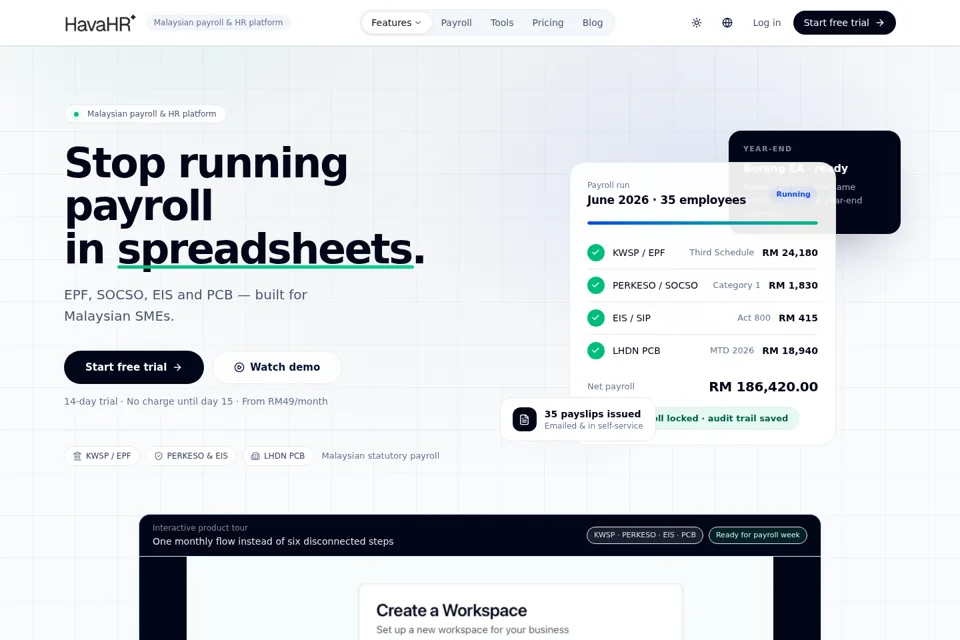Screen dimensions: 960x640
Task: Click the RM 18,940 amount
Action: pos(790,350)
